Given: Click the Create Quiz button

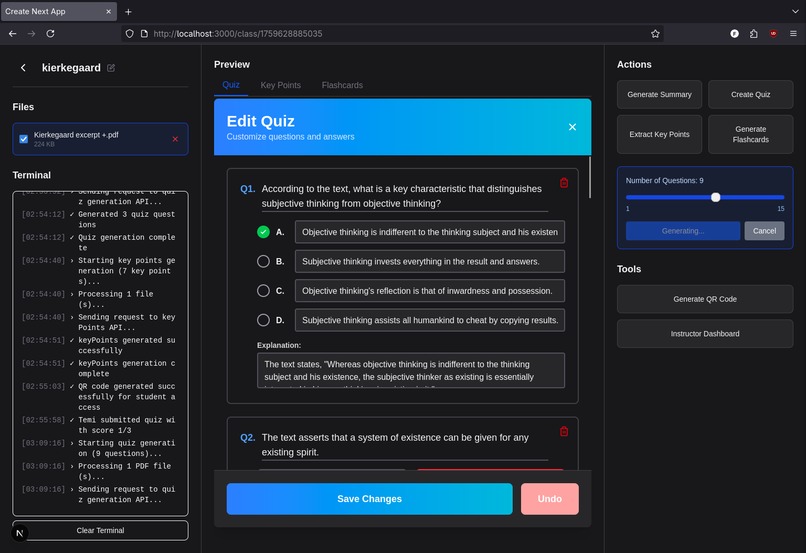Looking at the screenshot, I should point(750,95).
